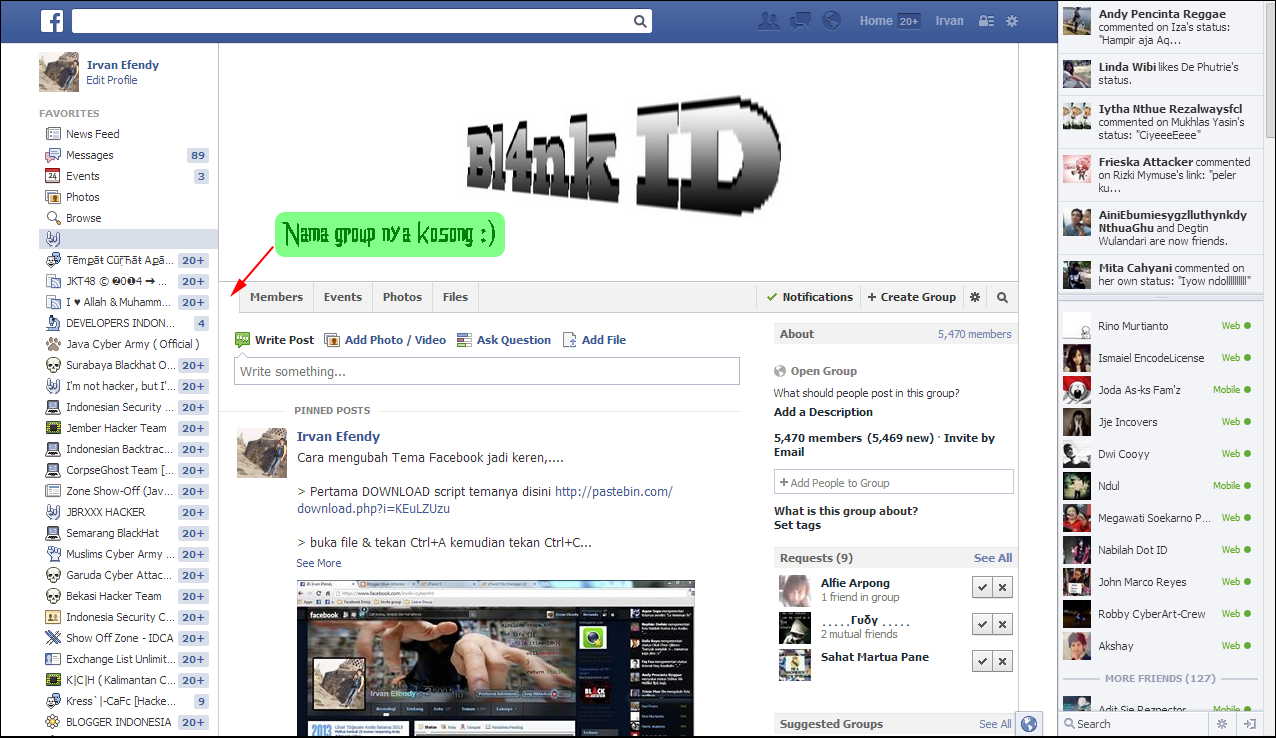Search this group via magnifier icon
The image size is (1276, 738).
[1002, 297]
